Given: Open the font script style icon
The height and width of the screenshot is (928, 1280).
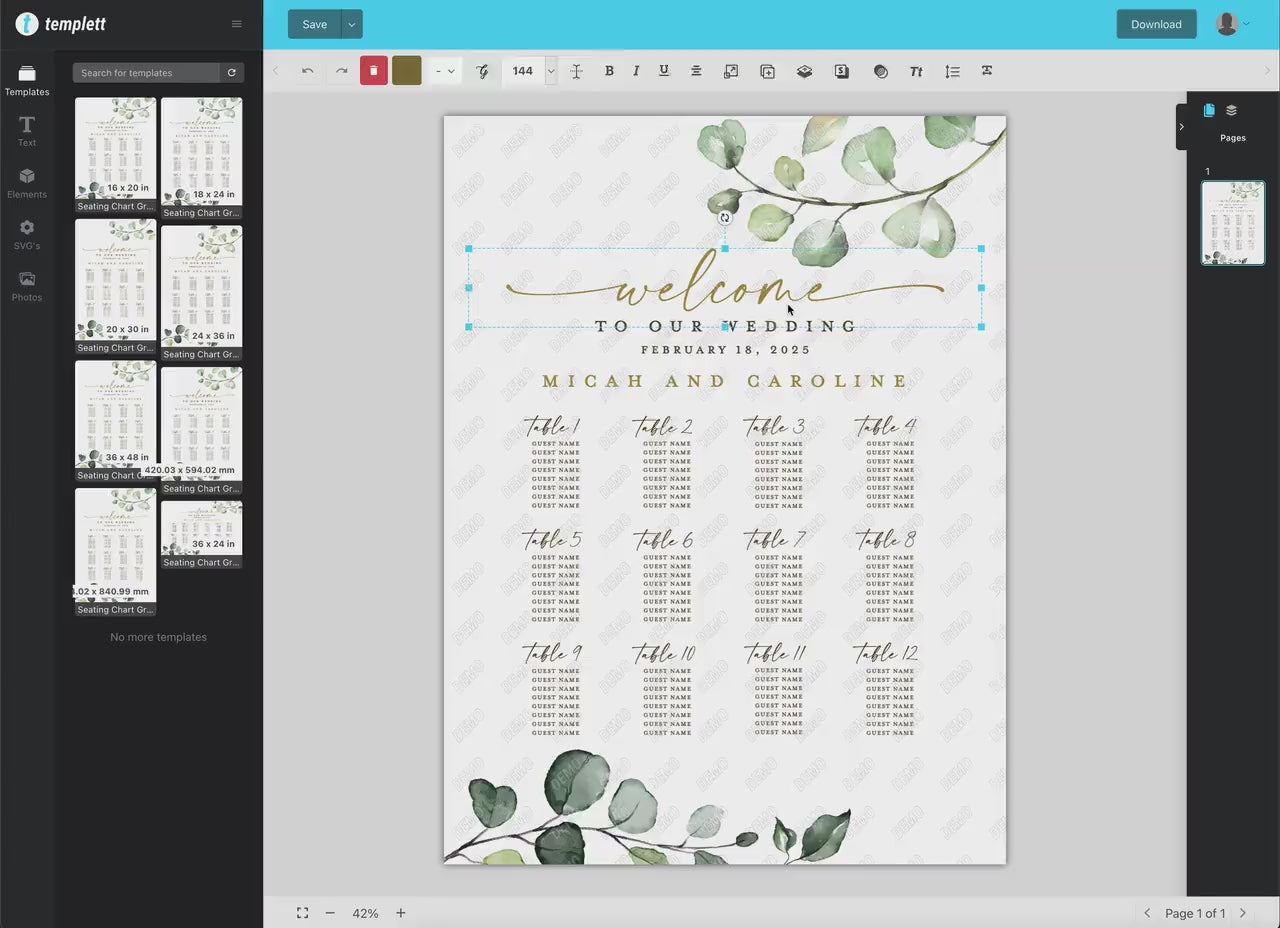Looking at the screenshot, I should pyautogui.click(x=483, y=71).
